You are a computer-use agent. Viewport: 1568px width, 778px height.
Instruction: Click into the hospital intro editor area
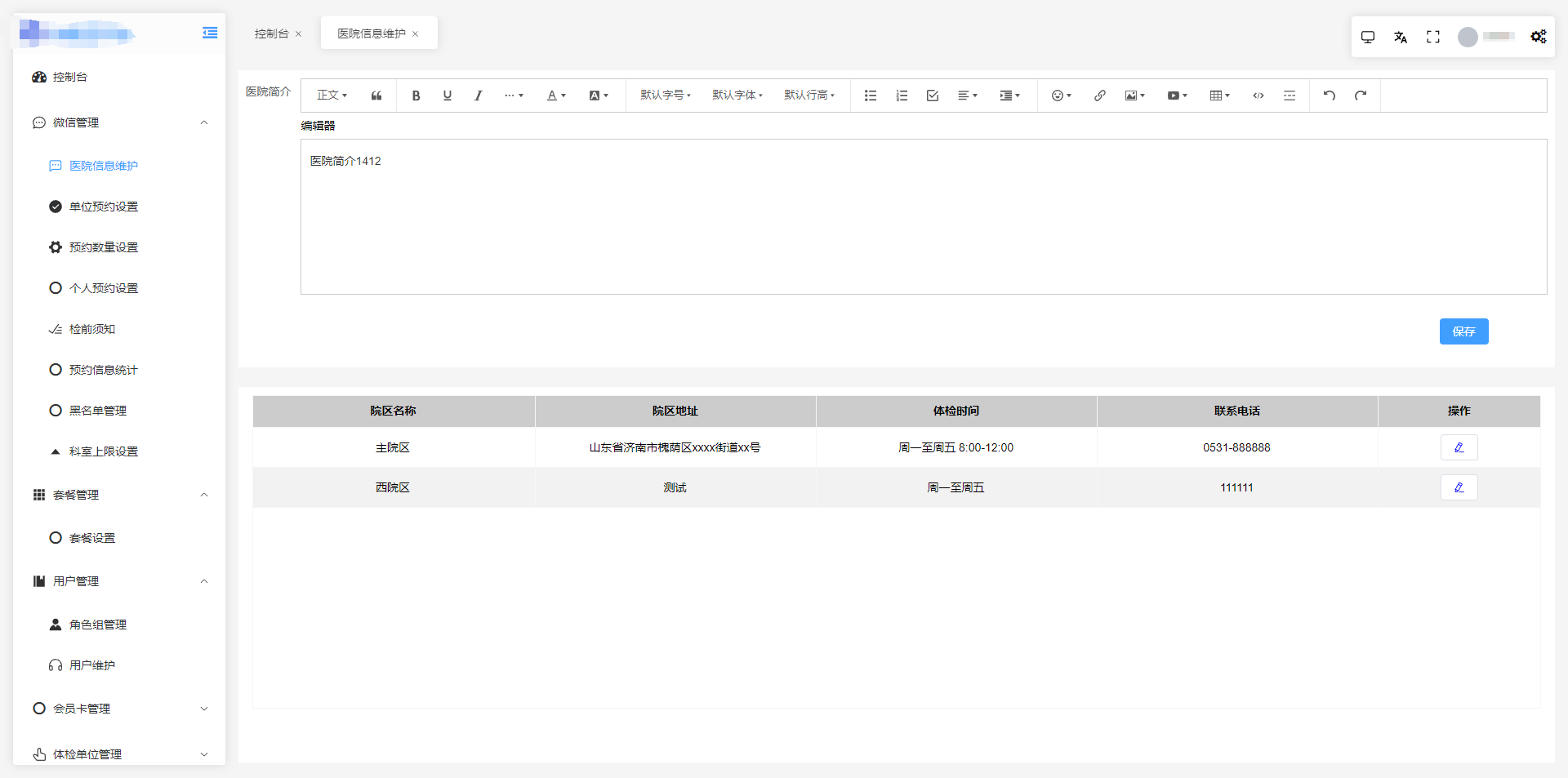924,216
